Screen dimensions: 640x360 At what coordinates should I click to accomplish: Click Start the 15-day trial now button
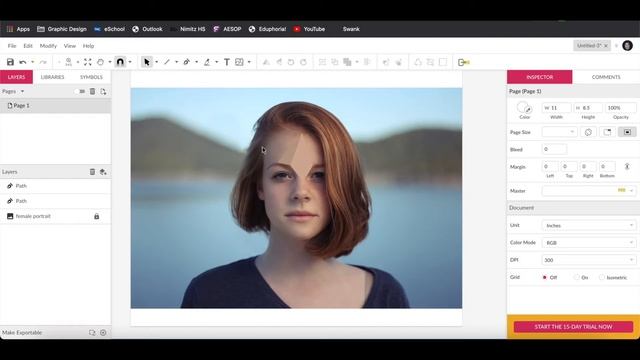(573, 327)
